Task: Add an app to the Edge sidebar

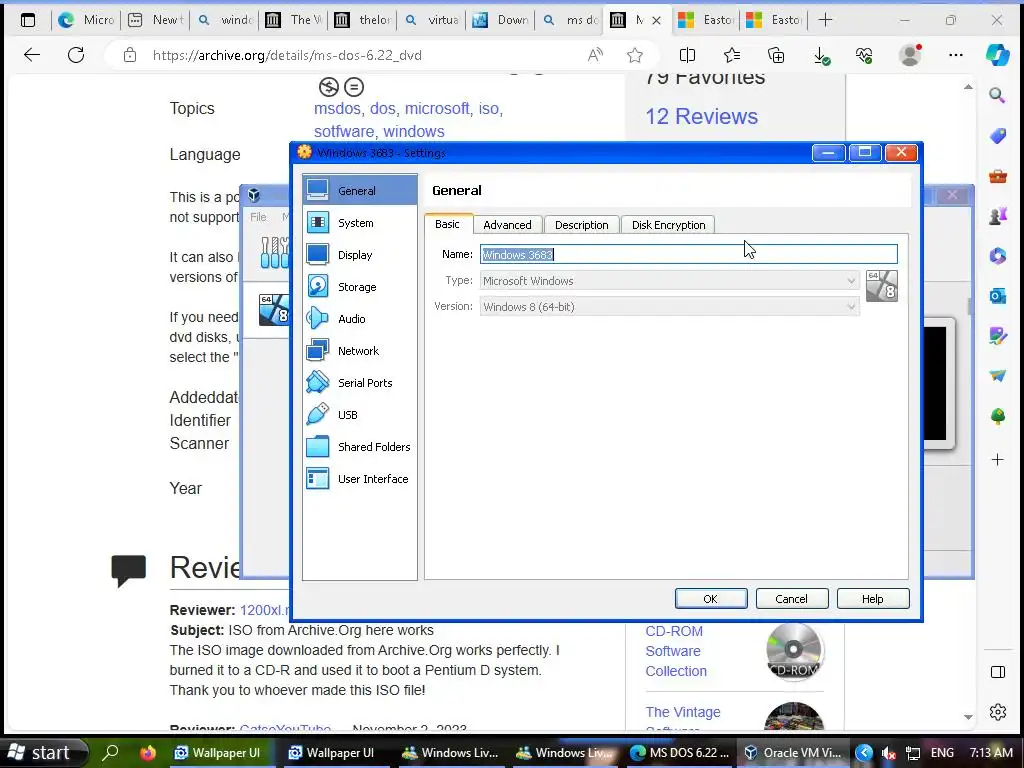Action: pyautogui.click(x=997, y=460)
